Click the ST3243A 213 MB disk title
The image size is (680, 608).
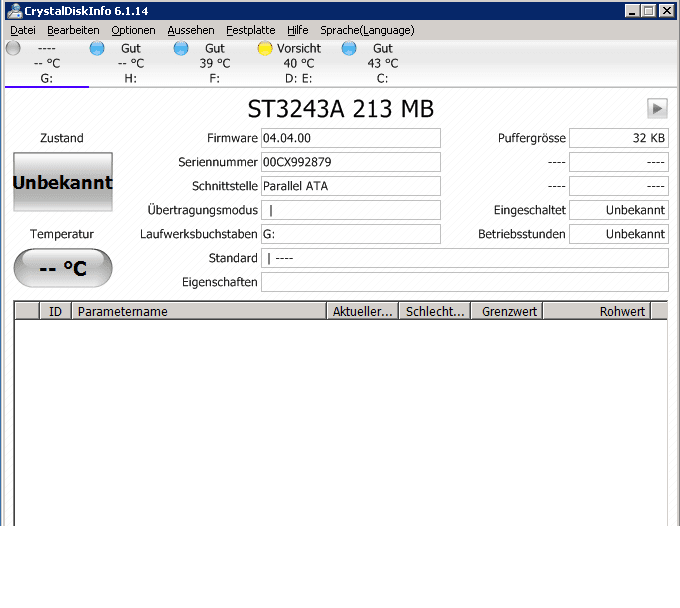coord(340,109)
